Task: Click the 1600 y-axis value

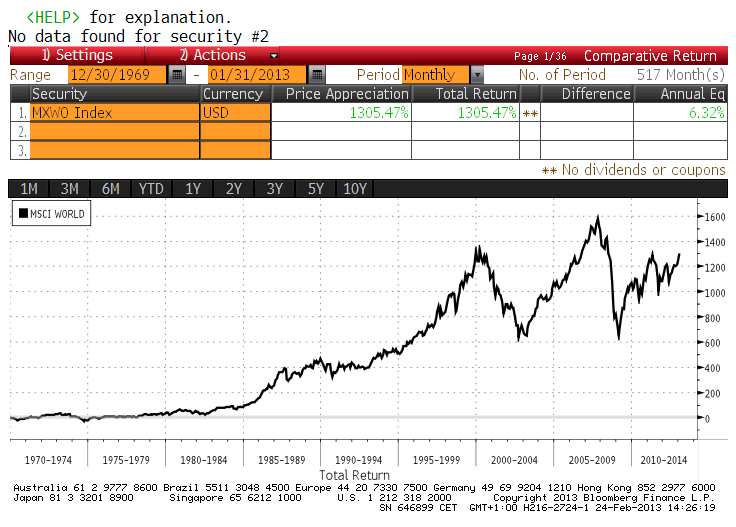Action: pos(714,217)
